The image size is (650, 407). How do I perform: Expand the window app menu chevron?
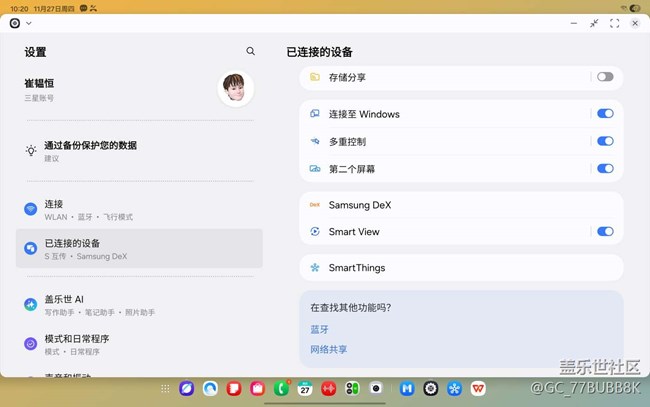[x=28, y=23]
